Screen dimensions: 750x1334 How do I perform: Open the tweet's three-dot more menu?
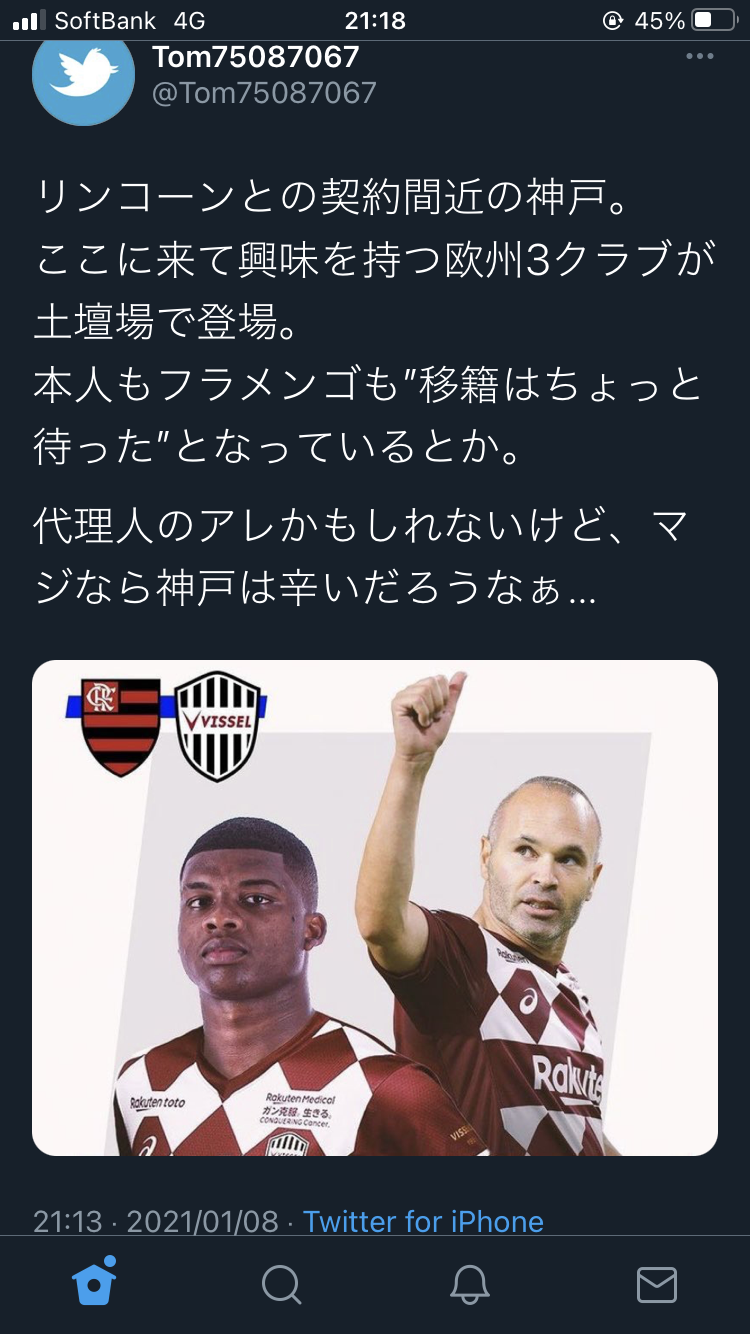pyautogui.click(x=700, y=57)
